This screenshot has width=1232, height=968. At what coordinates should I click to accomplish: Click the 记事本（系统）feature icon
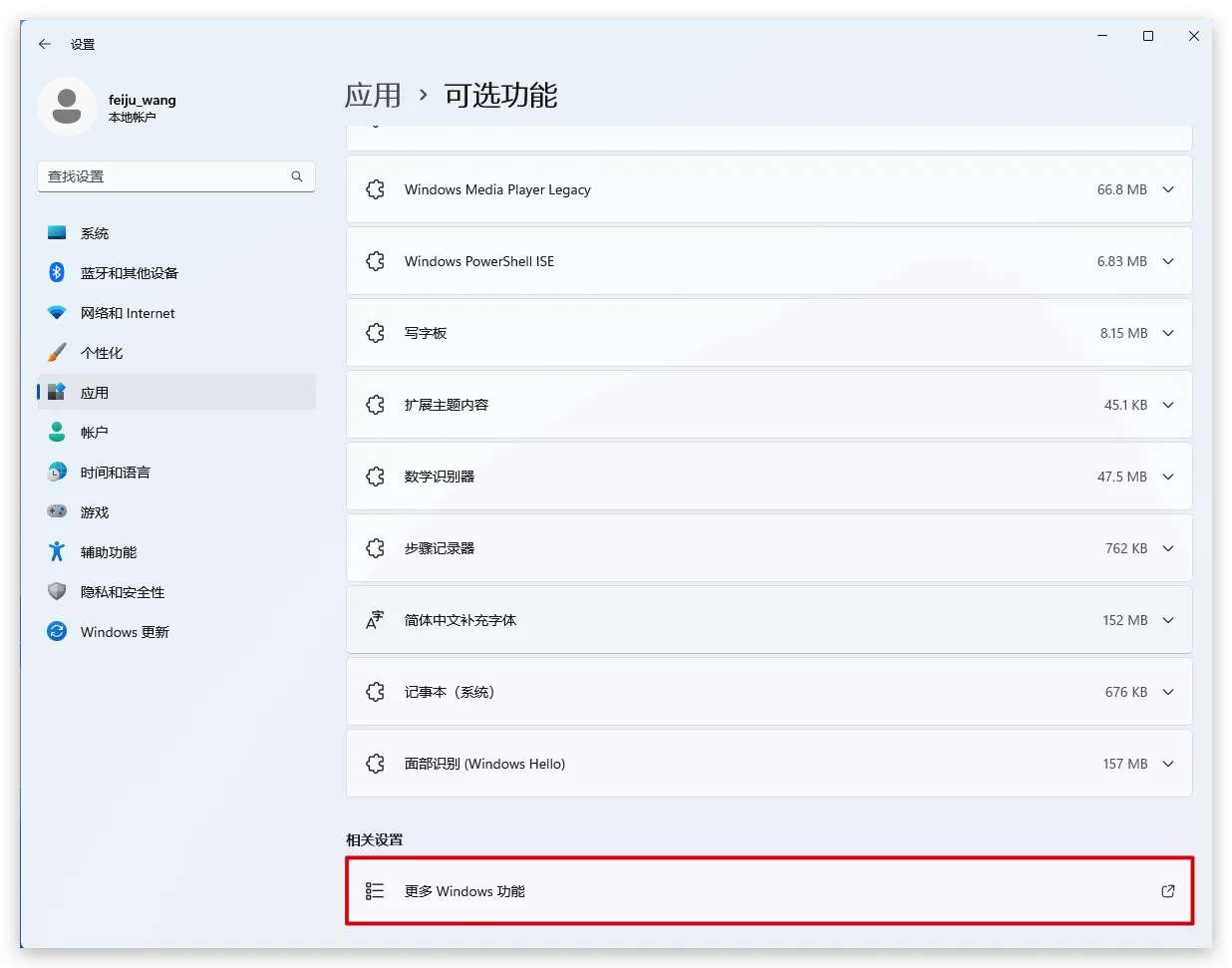[x=375, y=692]
